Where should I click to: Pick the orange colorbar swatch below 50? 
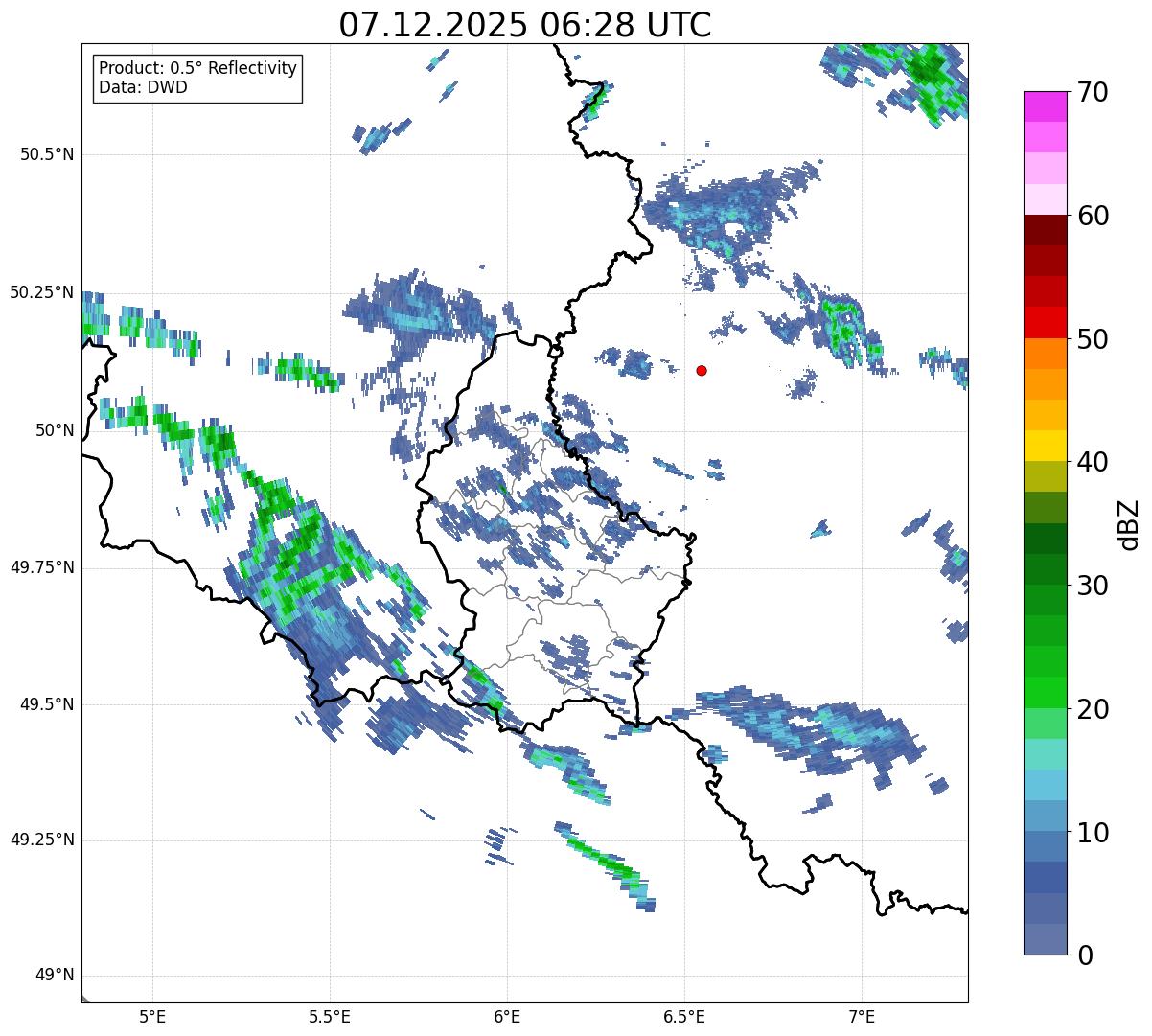click(1045, 354)
